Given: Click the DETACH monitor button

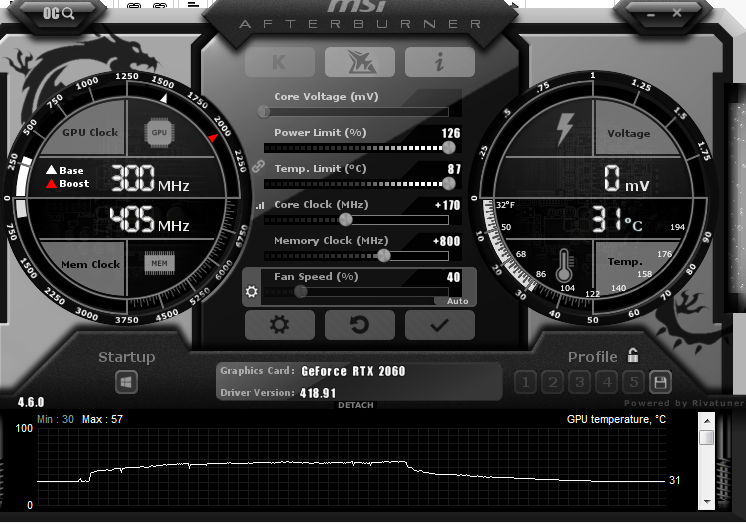Looking at the screenshot, I should [x=355, y=405].
